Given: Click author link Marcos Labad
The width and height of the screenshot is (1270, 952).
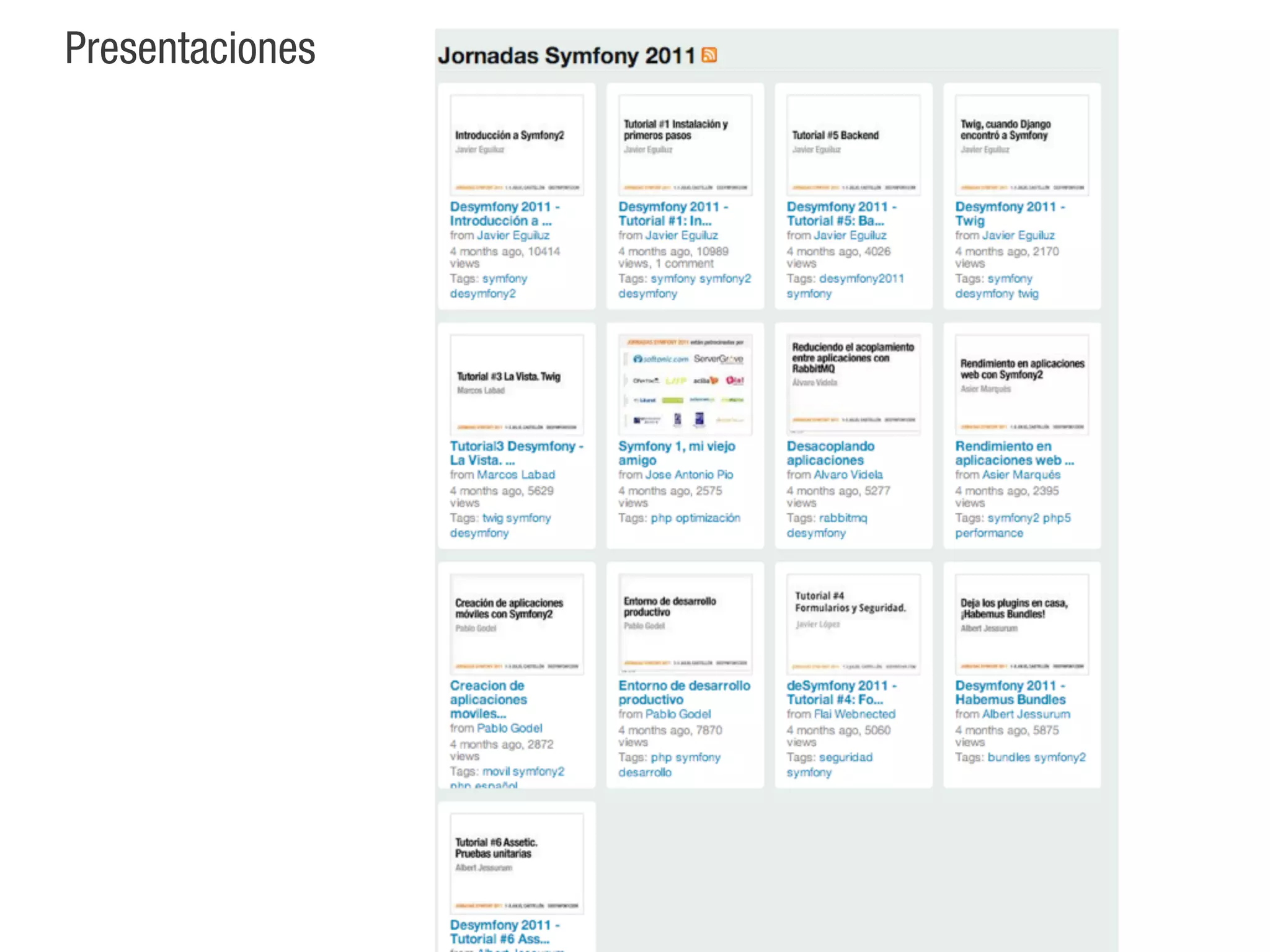Looking at the screenshot, I should (516, 475).
